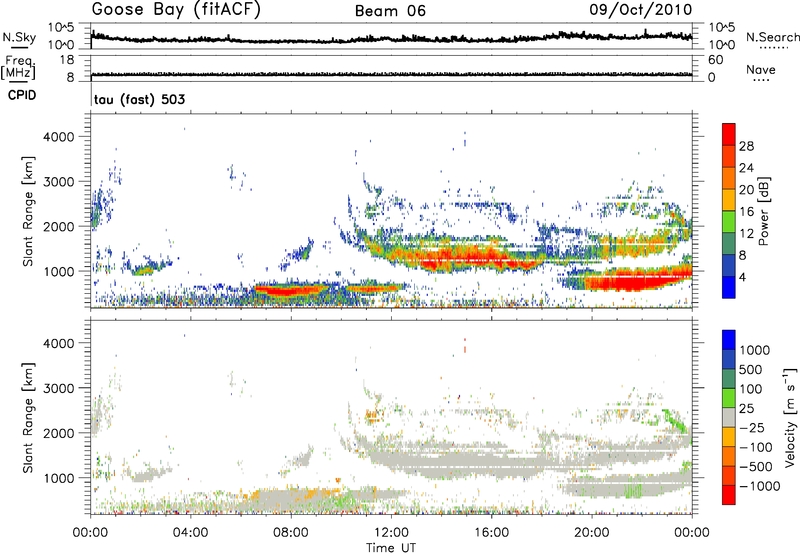Click the N.Search dotted line legend sample
The image size is (800, 554).
coord(774,48)
